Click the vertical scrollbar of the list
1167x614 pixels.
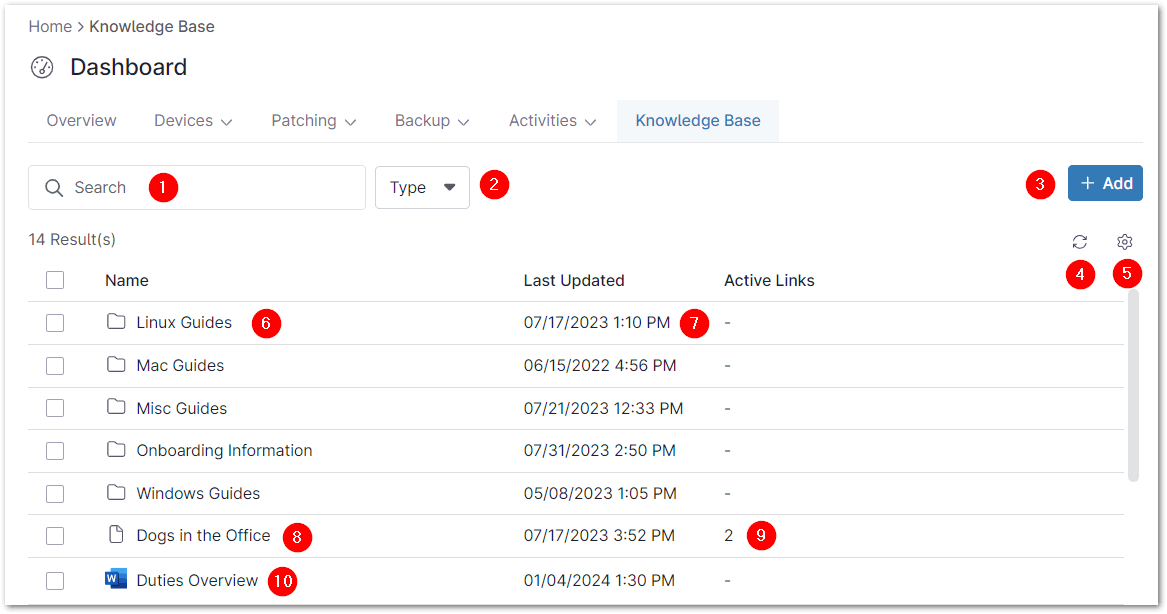coord(1133,385)
